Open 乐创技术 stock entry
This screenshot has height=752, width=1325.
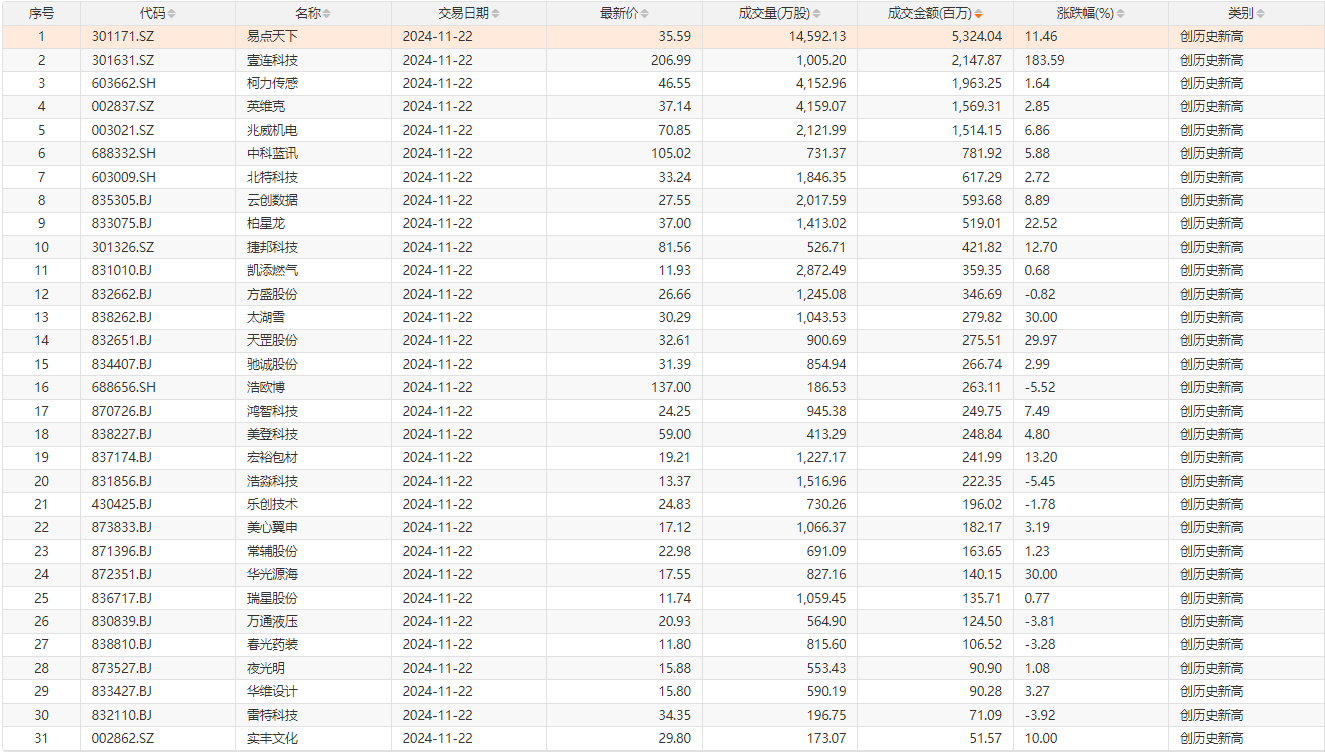[x=272, y=504]
